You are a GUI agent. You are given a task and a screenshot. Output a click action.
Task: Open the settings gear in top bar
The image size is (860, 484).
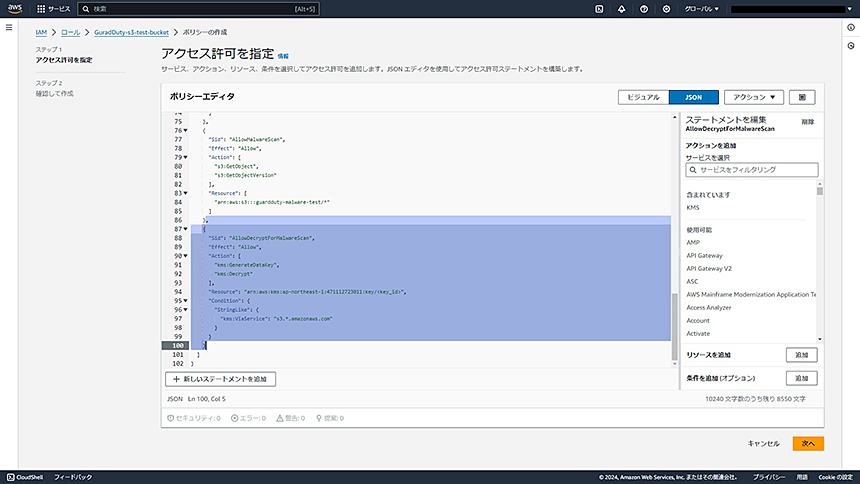666,9
